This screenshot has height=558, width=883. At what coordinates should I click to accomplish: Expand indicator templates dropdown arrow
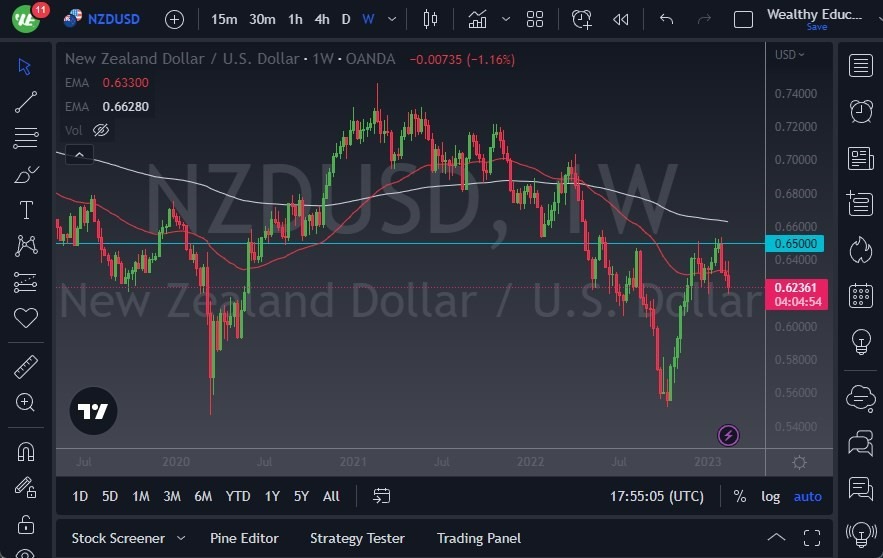pos(506,20)
